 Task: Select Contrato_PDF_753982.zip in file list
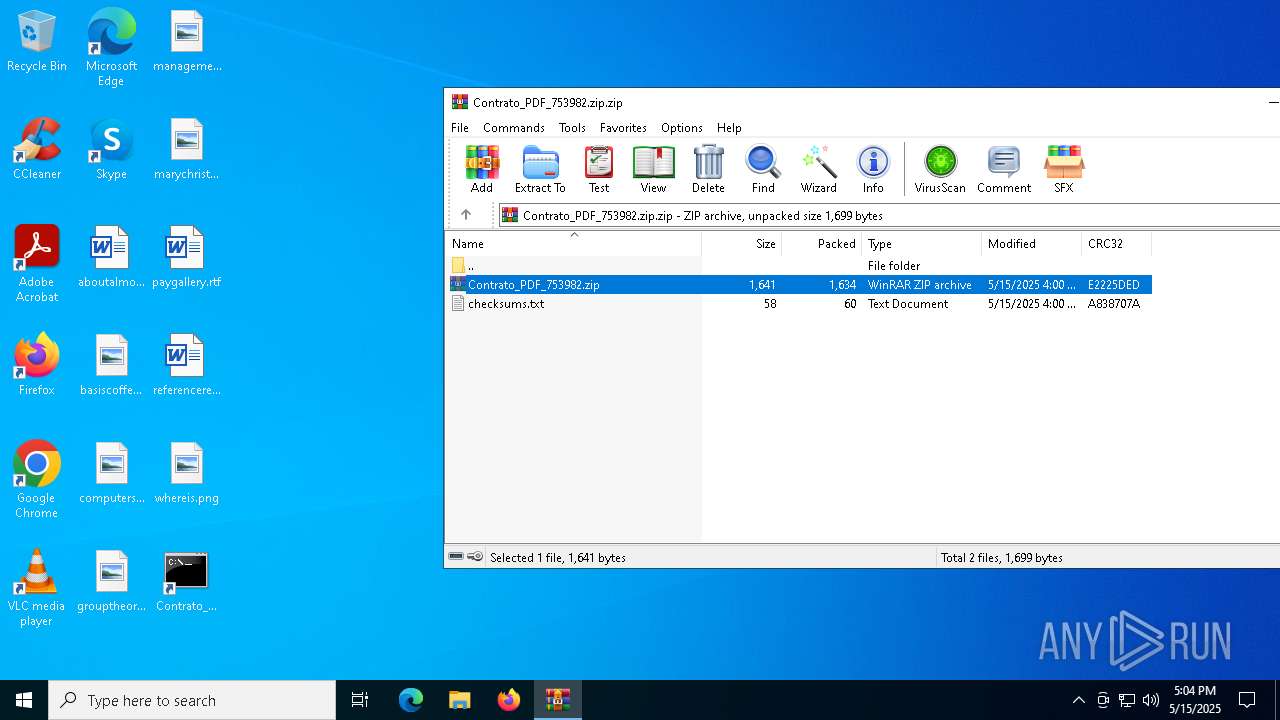(x=799, y=285)
